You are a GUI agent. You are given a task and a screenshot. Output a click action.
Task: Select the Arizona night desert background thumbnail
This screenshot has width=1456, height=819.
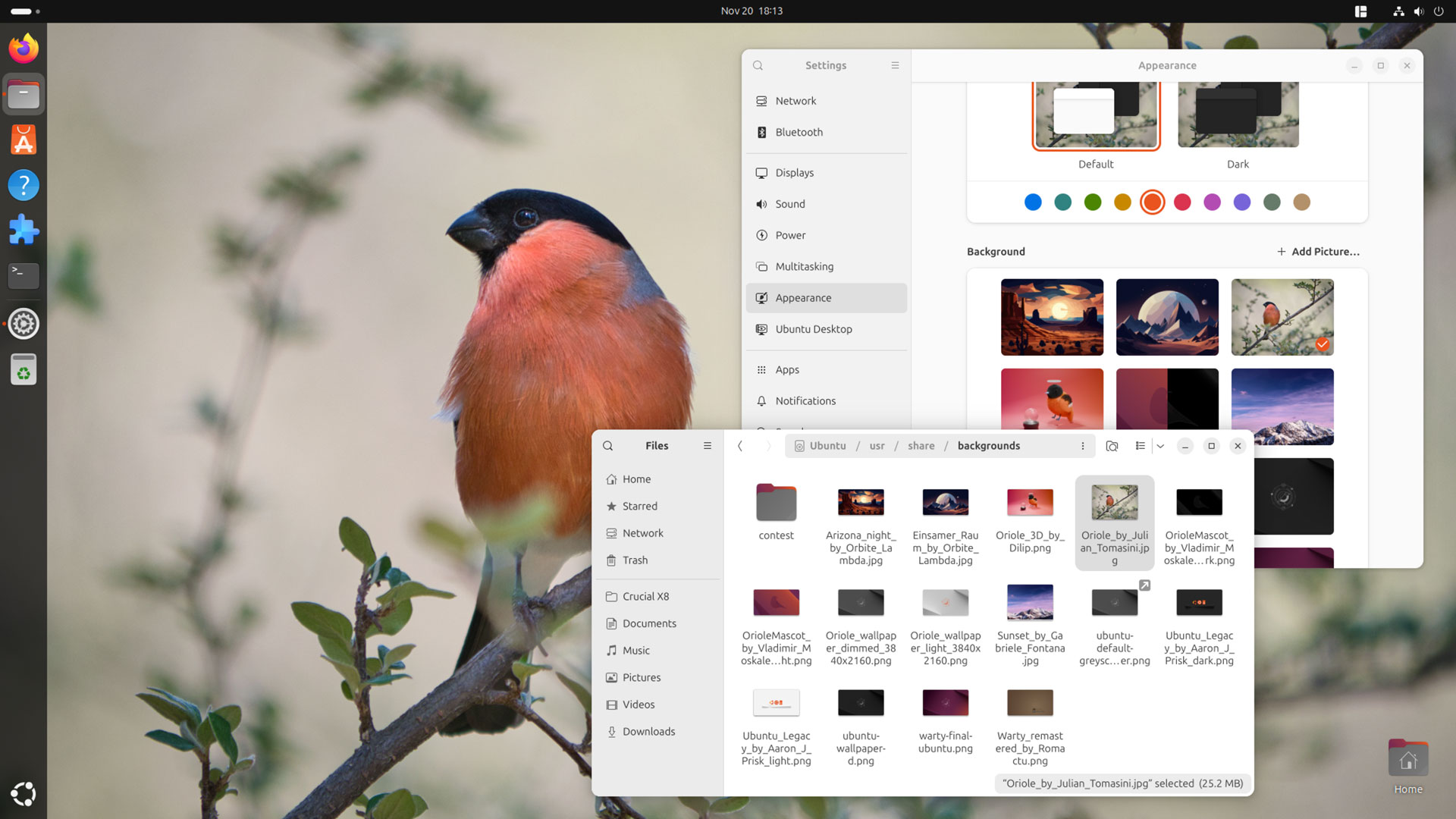click(x=1052, y=317)
